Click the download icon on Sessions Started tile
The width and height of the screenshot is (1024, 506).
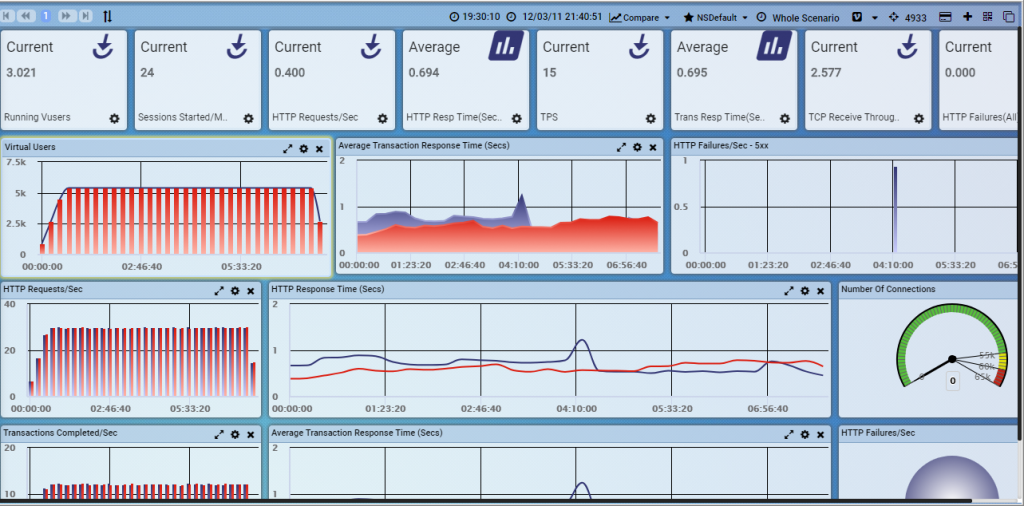tap(238, 46)
